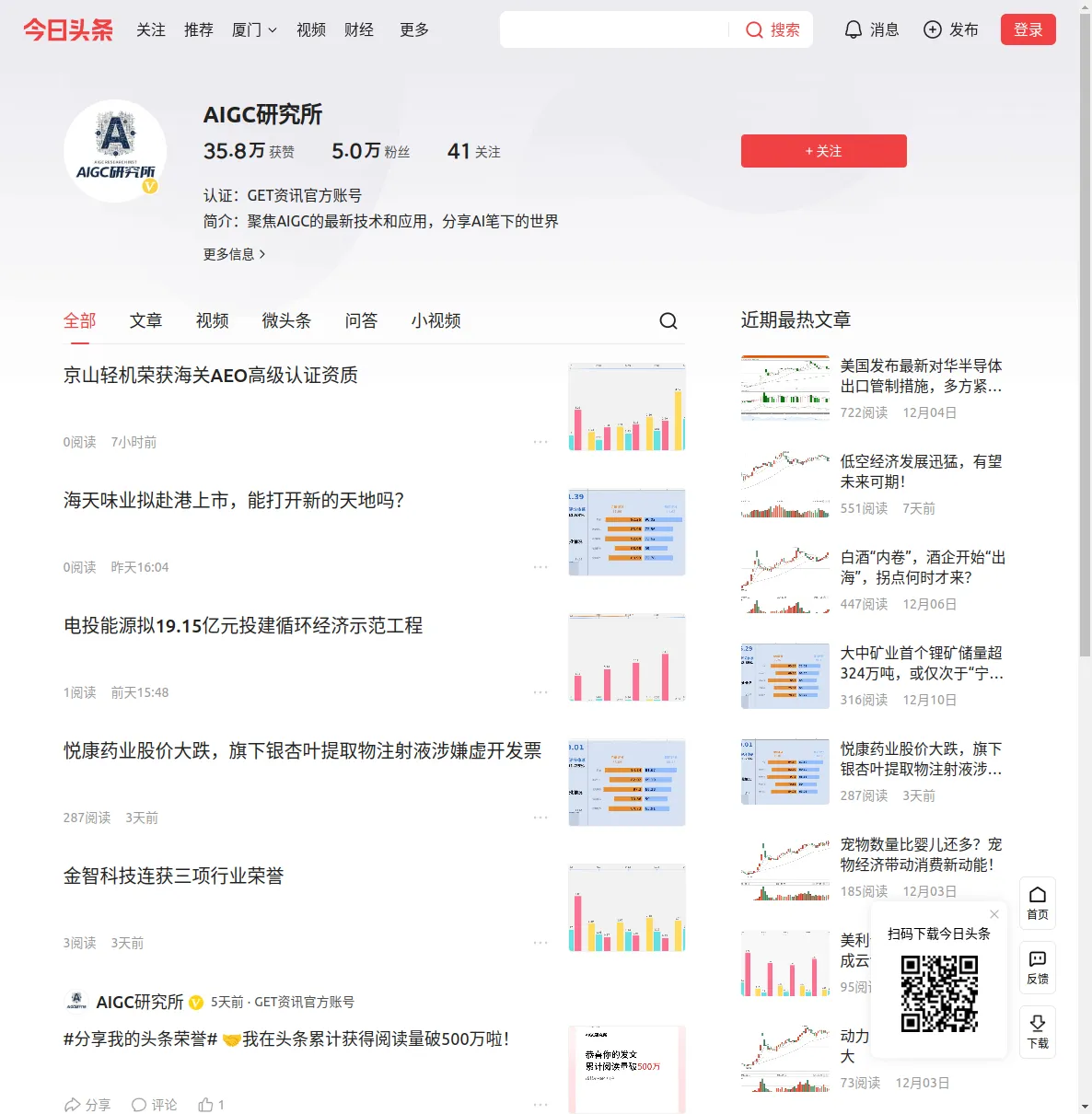Open more options for 头条荣誉 micro-post
Screen dimensions: 1092x1114
(x=540, y=1105)
